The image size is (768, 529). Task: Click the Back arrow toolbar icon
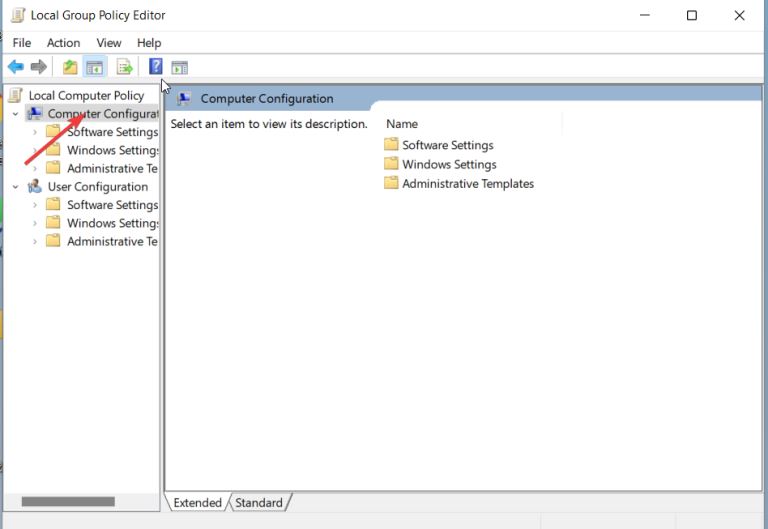click(16, 67)
